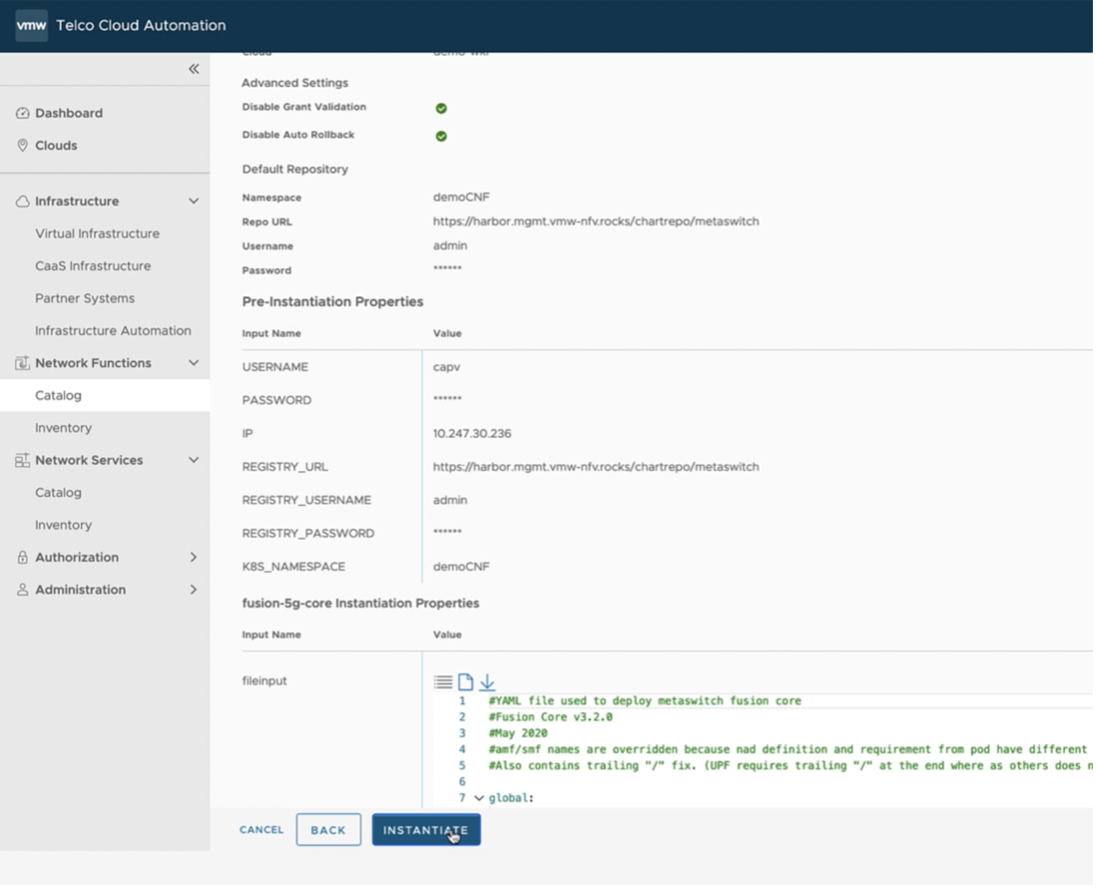Click fusion-5g-core Instantiation Properties heading
The height and width of the screenshot is (889, 1096).
point(361,603)
